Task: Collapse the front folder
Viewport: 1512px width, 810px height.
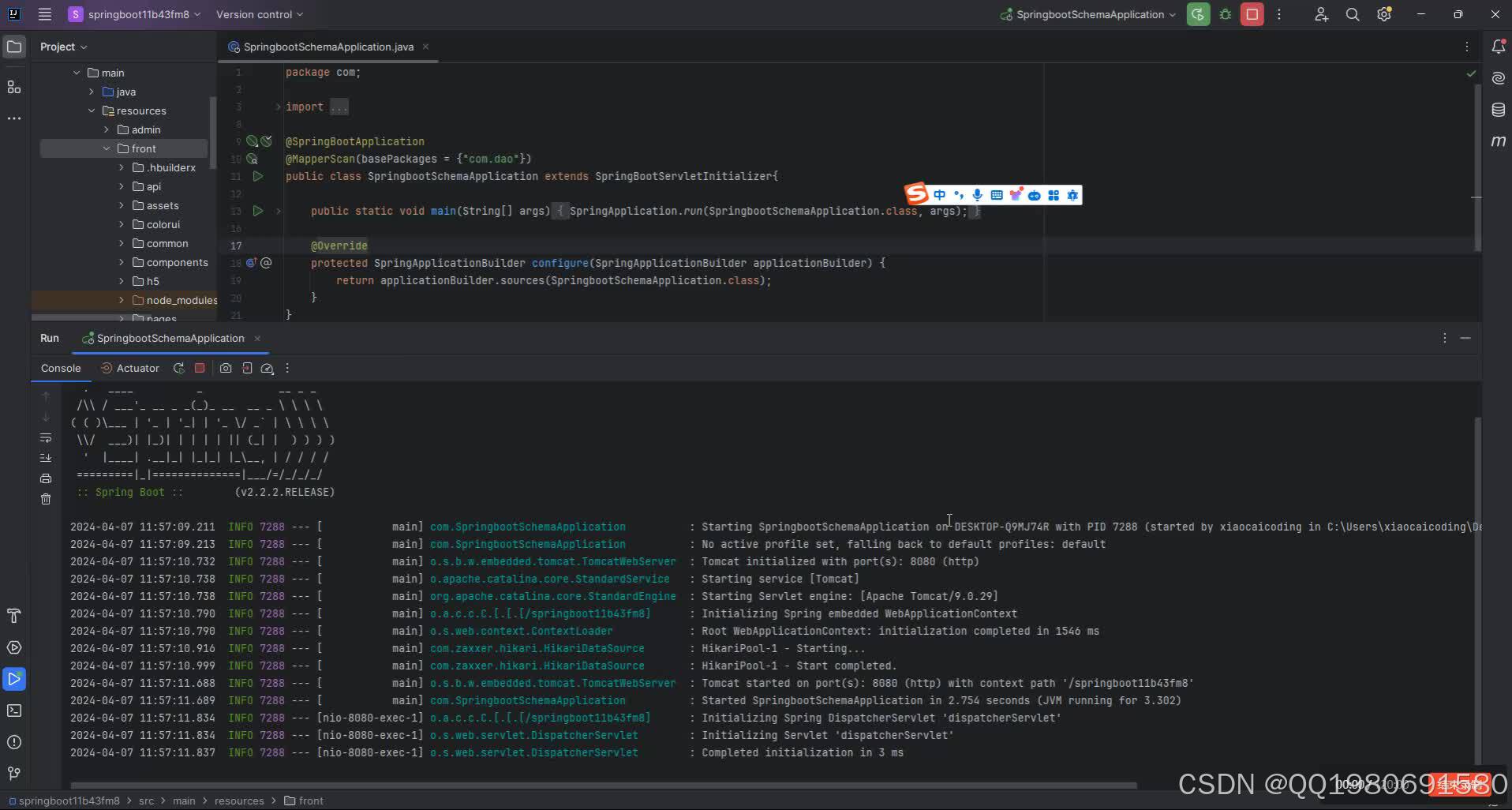Action: [107, 148]
